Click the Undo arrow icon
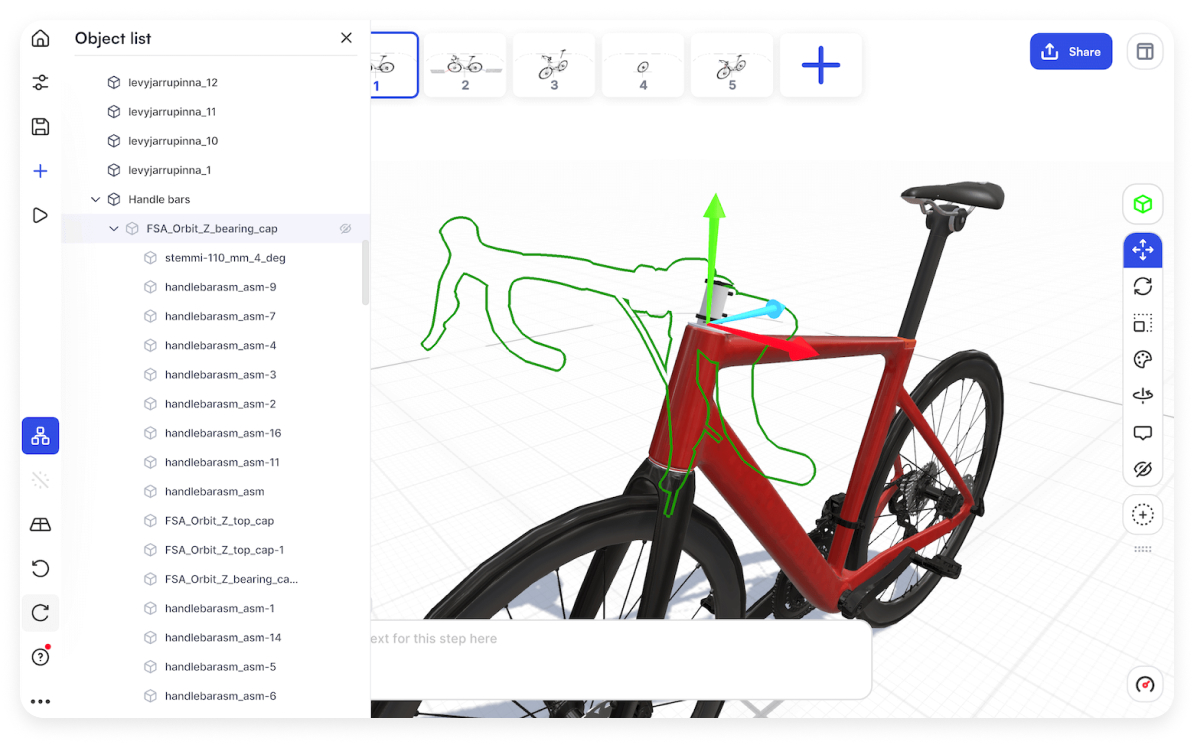The width and height of the screenshot is (1194, 745). 40,568
